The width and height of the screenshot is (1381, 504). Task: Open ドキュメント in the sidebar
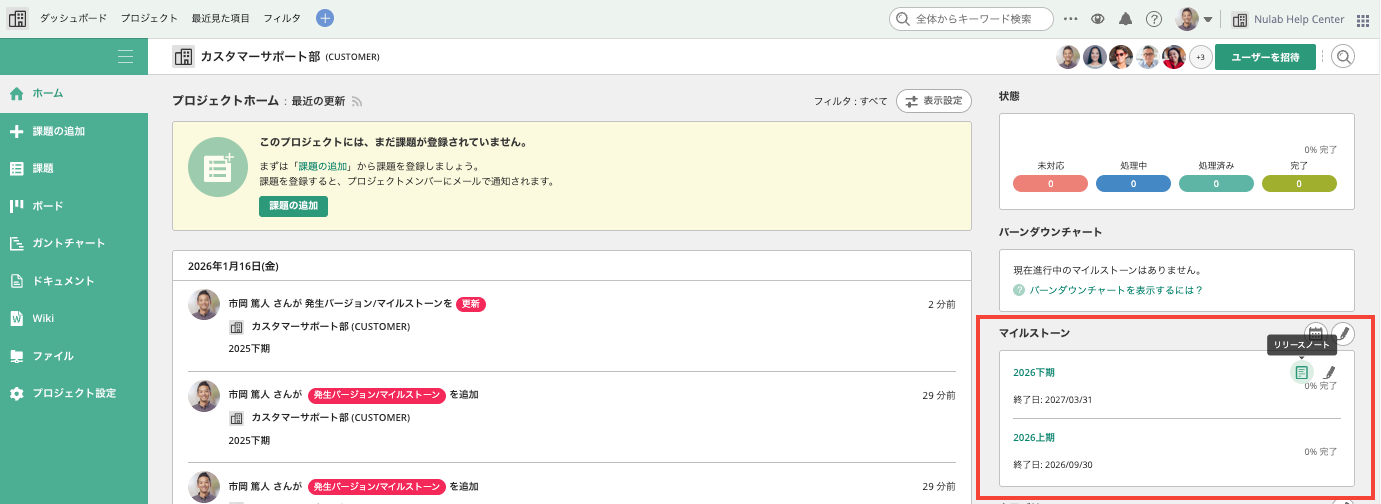[74, 281]
